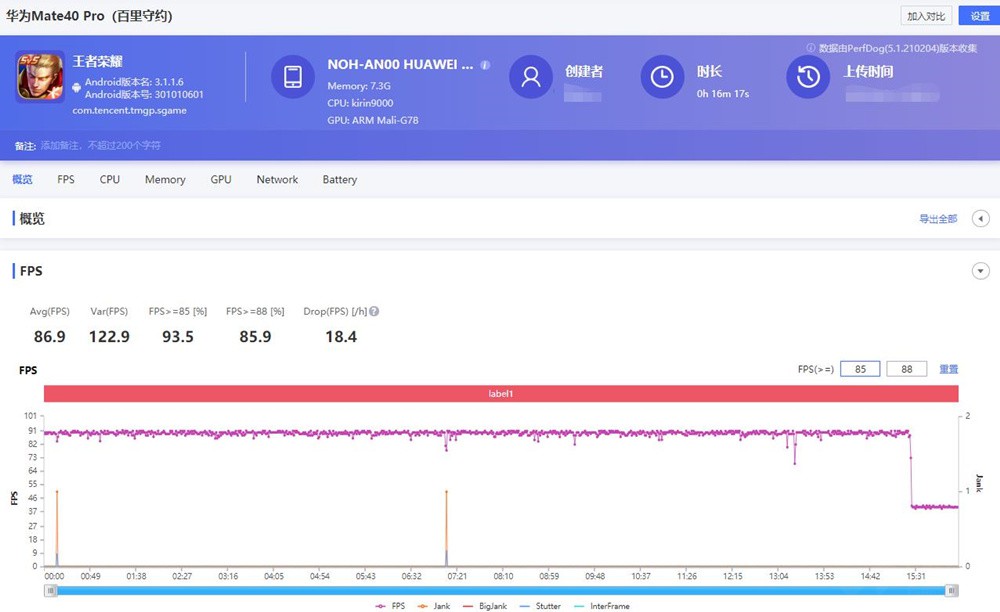
Task: Click the FPS threshold field showing 85
Action: click(860, 369)
